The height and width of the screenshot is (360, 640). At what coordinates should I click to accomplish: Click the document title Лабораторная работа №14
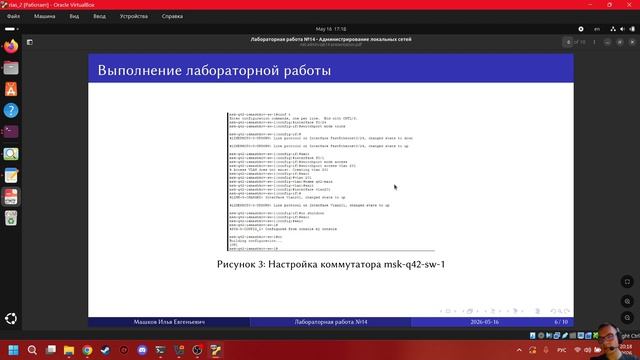pos(331,40)
